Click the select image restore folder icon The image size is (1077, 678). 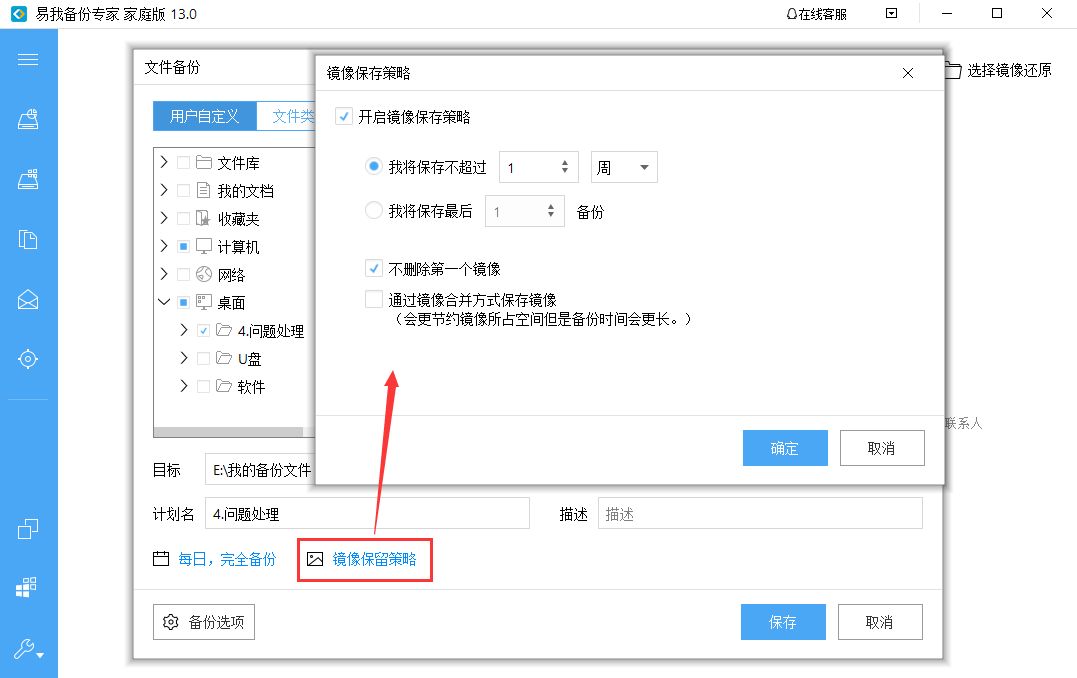coord(953,70)
